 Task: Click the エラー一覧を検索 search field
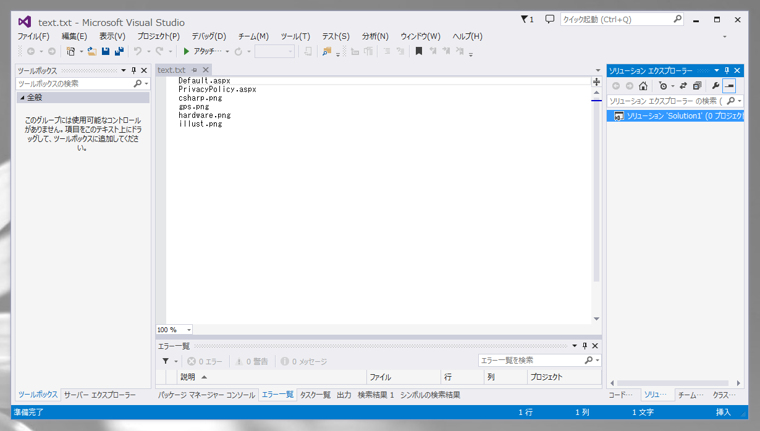539,360
